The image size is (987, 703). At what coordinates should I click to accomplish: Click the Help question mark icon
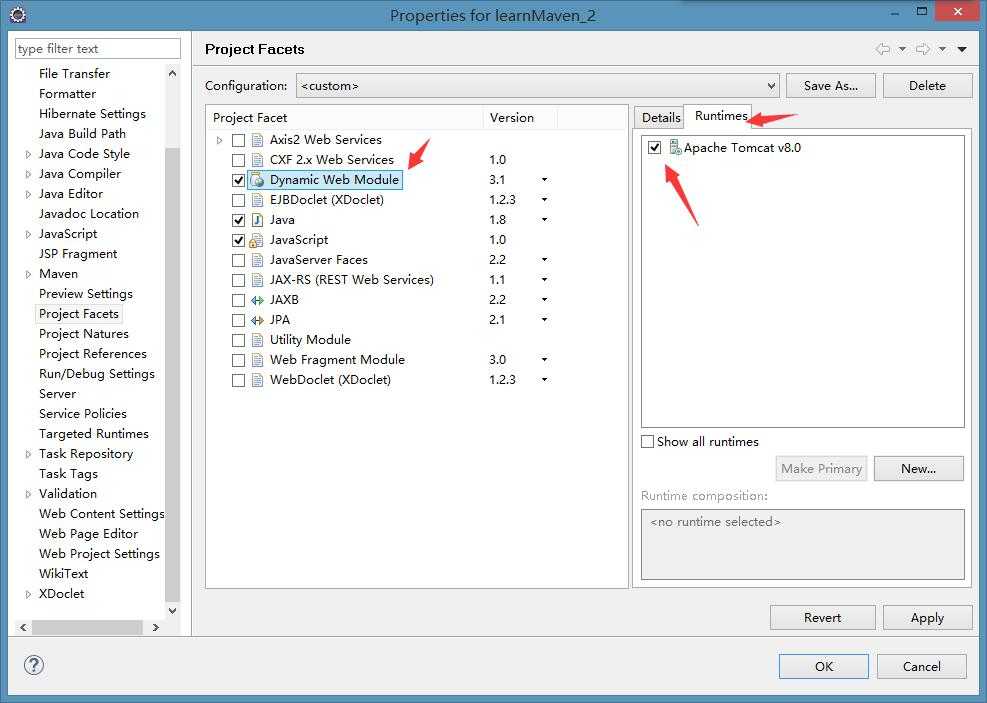33,665
